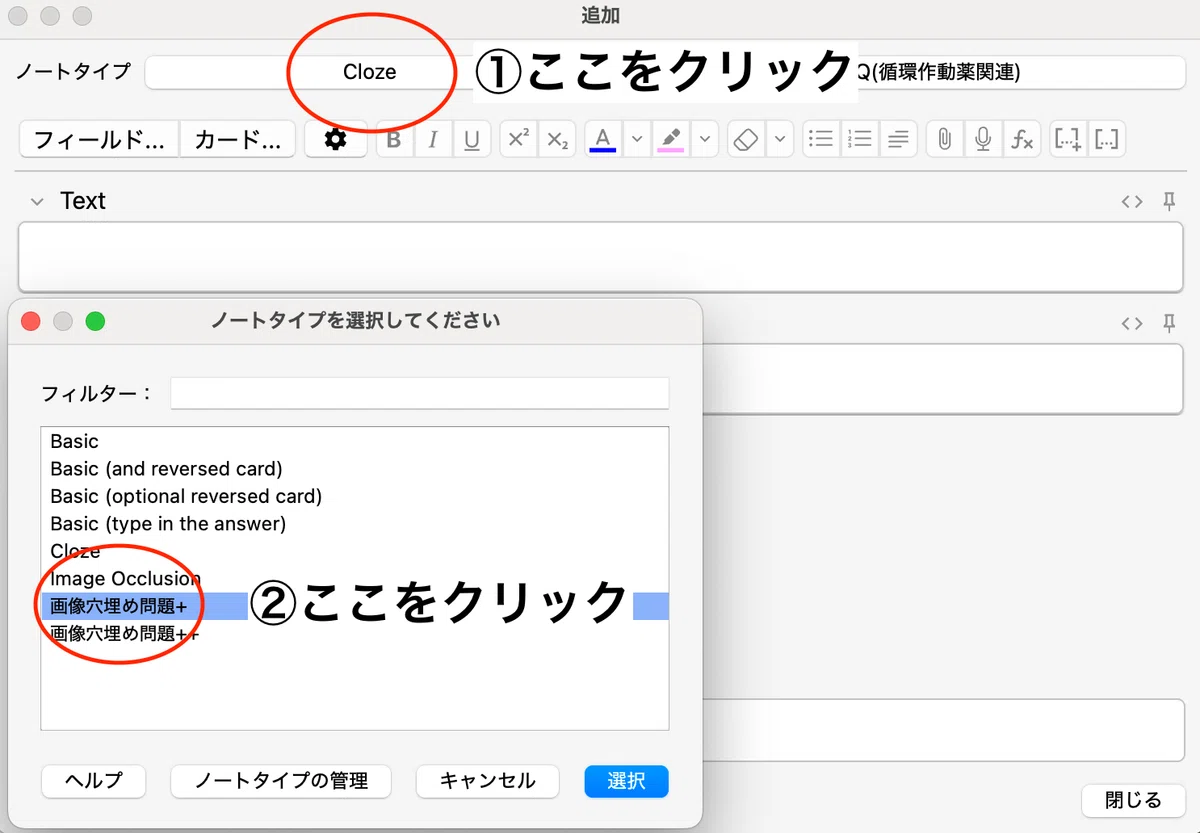
Task: Click inside the Text field input
Action: [601, 256]
